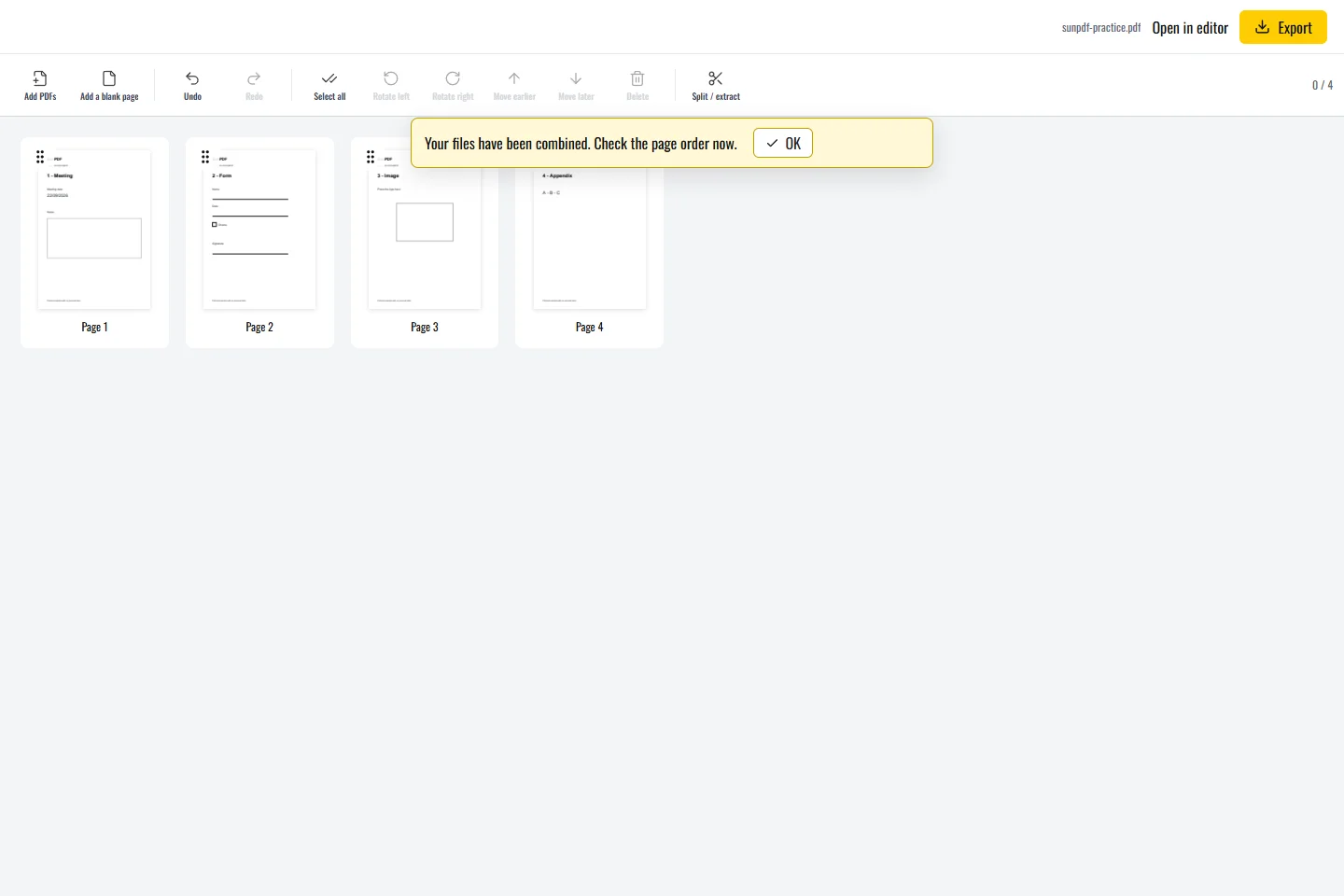Screen dimensions: 1344x896
Task: Undo the last action
Action: coord(192,85)
